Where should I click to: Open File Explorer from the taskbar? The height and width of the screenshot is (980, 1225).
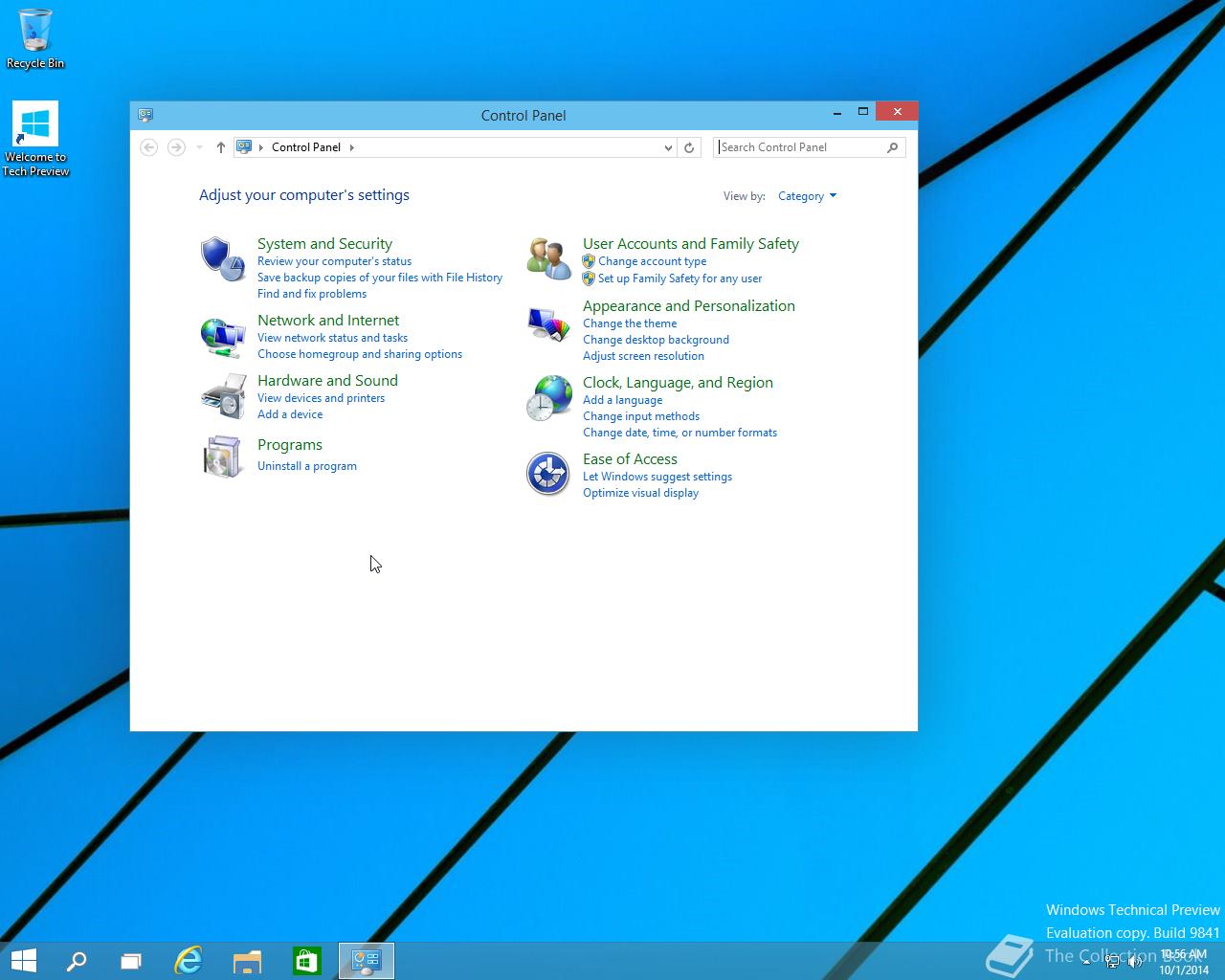[247, 961]
